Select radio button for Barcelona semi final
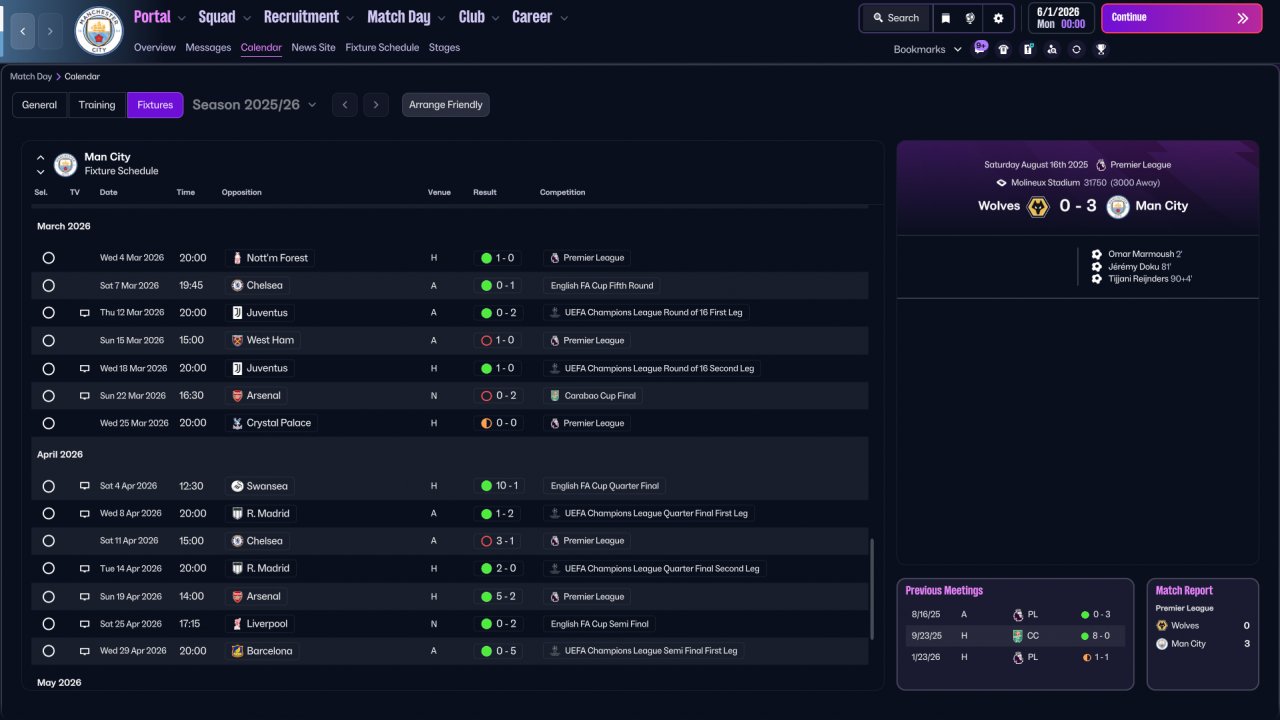1280x720 pixels. (48, 651)
